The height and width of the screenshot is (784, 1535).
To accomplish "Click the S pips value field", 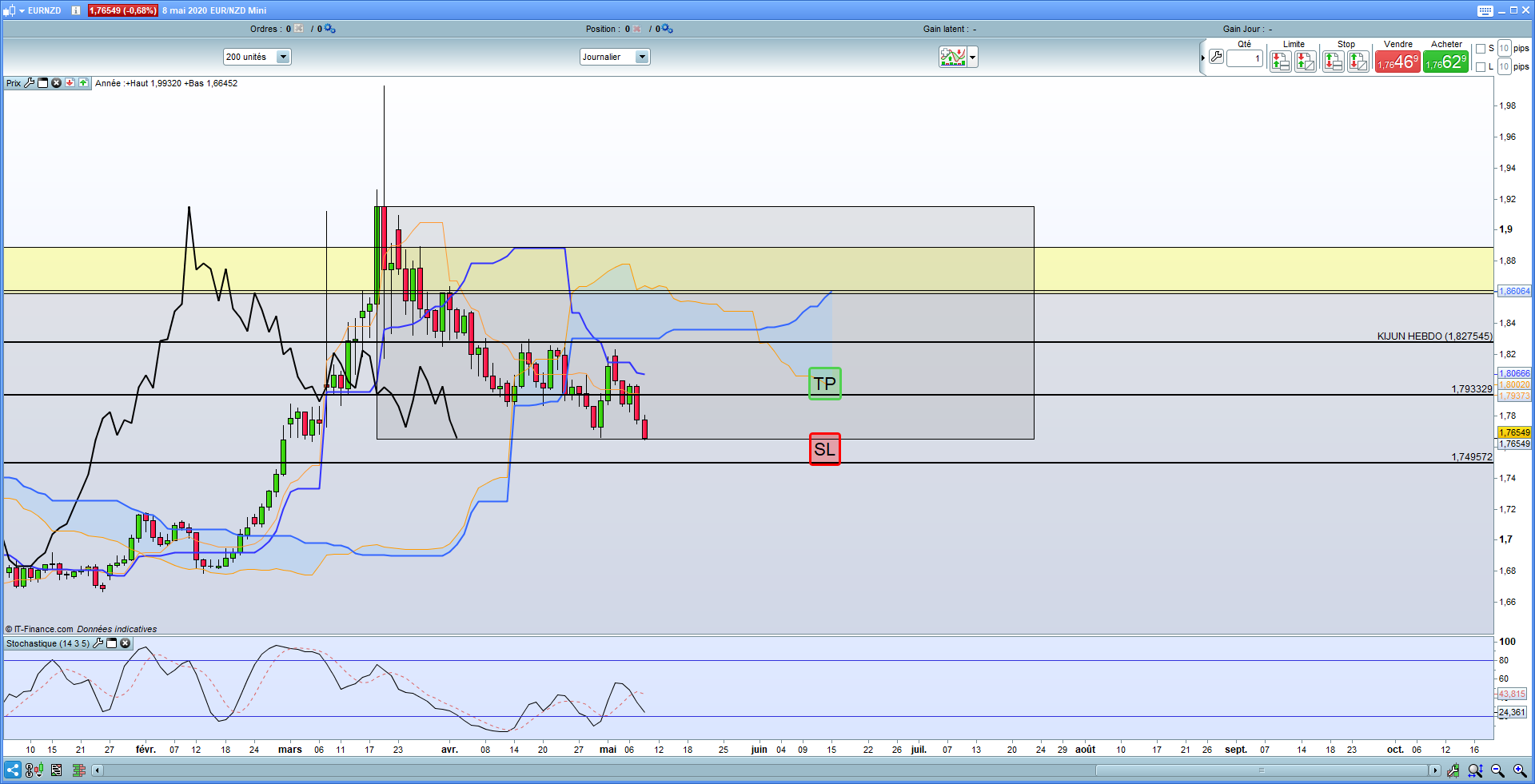I will coord(1504,48).
